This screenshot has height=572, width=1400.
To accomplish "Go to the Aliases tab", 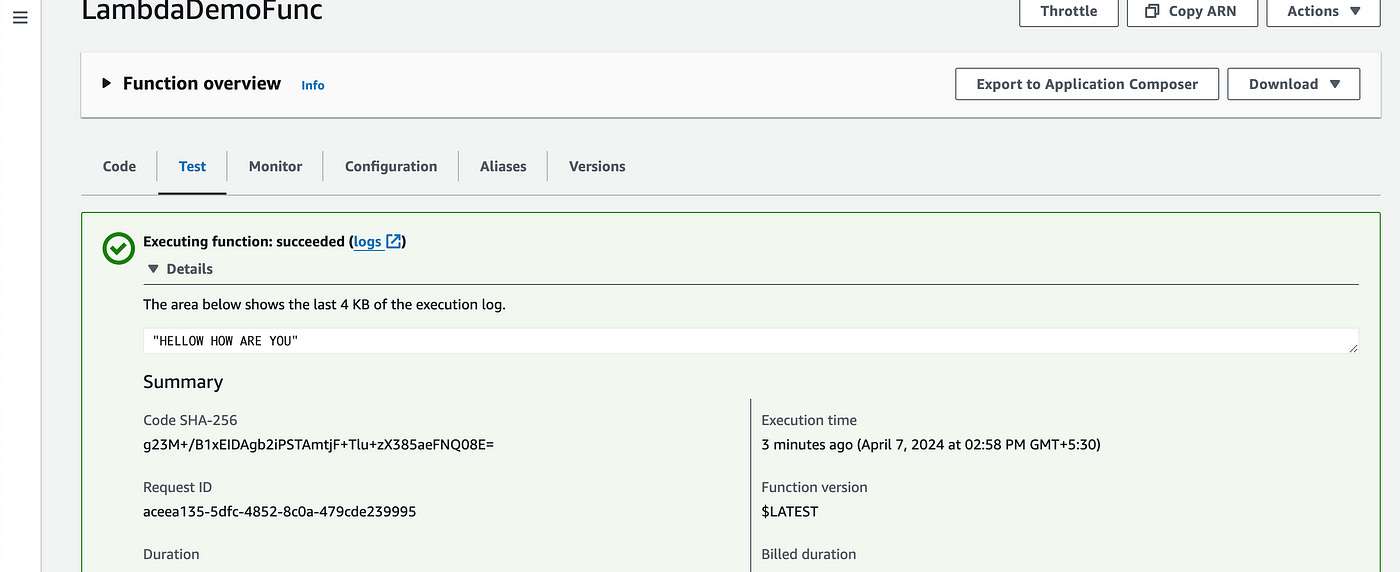I will tap(503, 166).
